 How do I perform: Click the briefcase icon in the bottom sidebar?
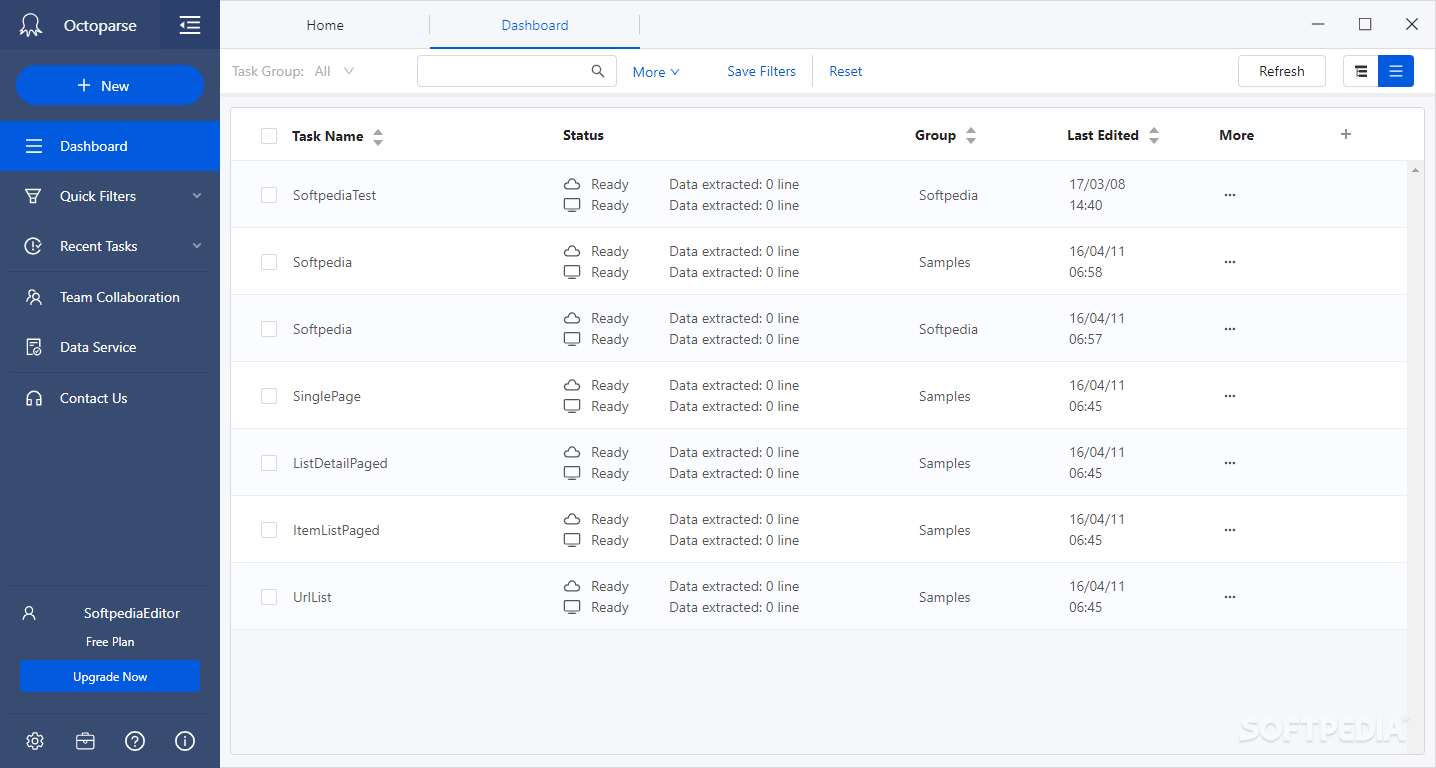(85, 741)
